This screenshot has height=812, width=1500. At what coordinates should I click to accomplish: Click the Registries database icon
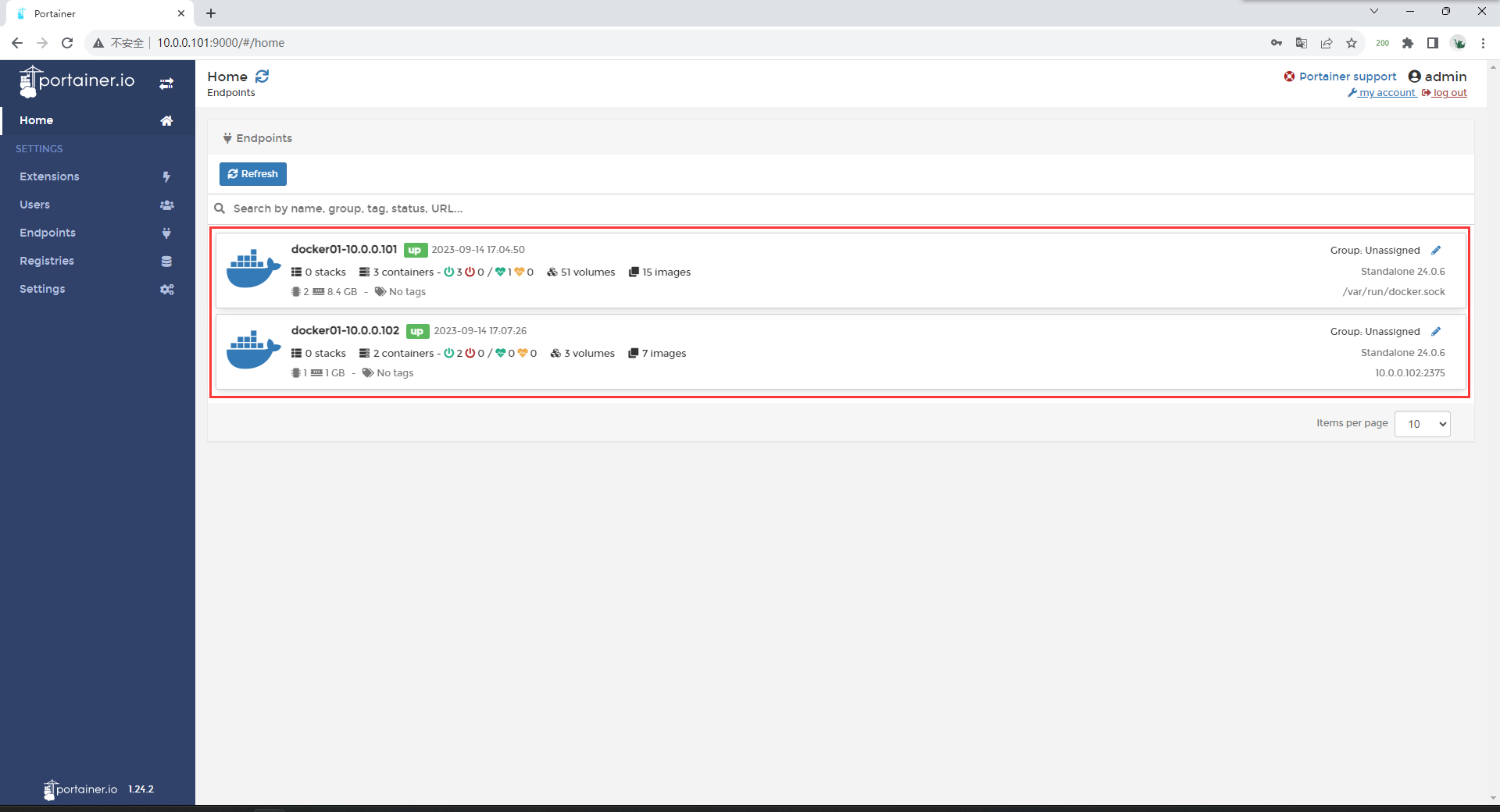click(x=166, y=261)
